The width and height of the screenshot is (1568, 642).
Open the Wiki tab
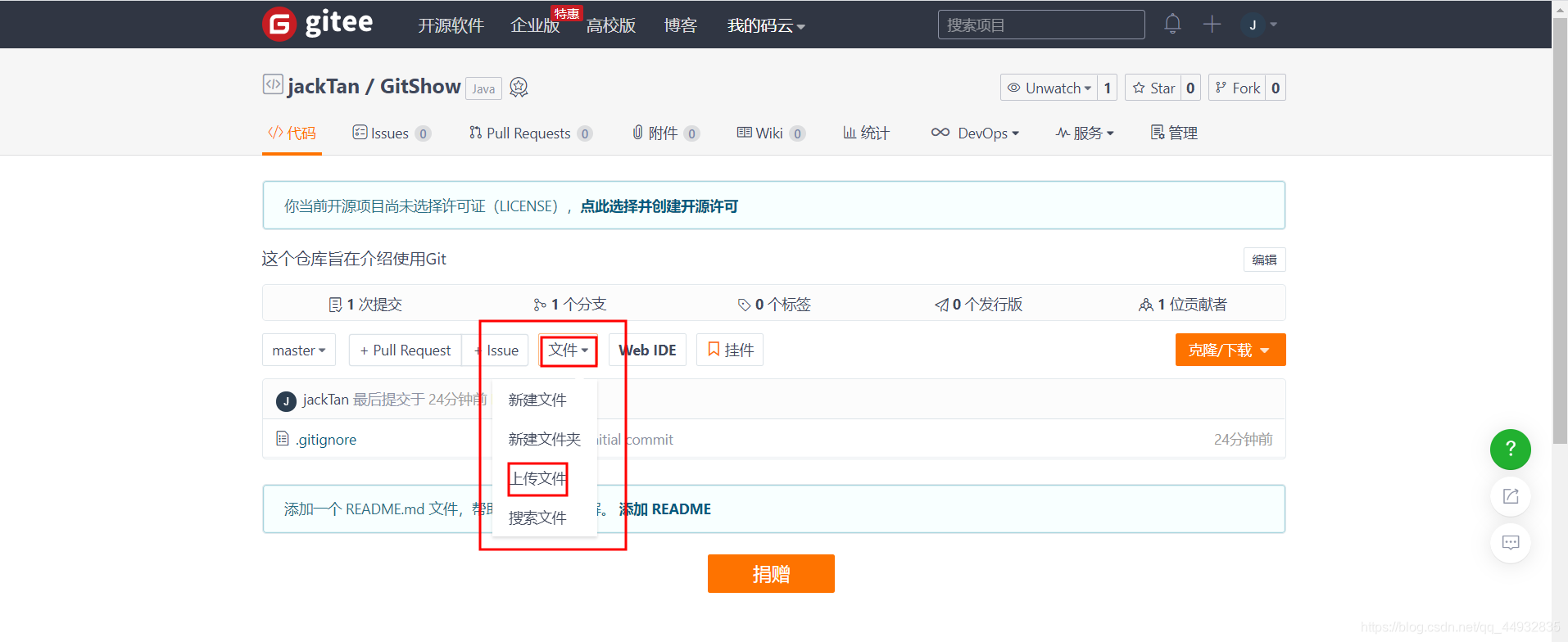coord(770,133)
